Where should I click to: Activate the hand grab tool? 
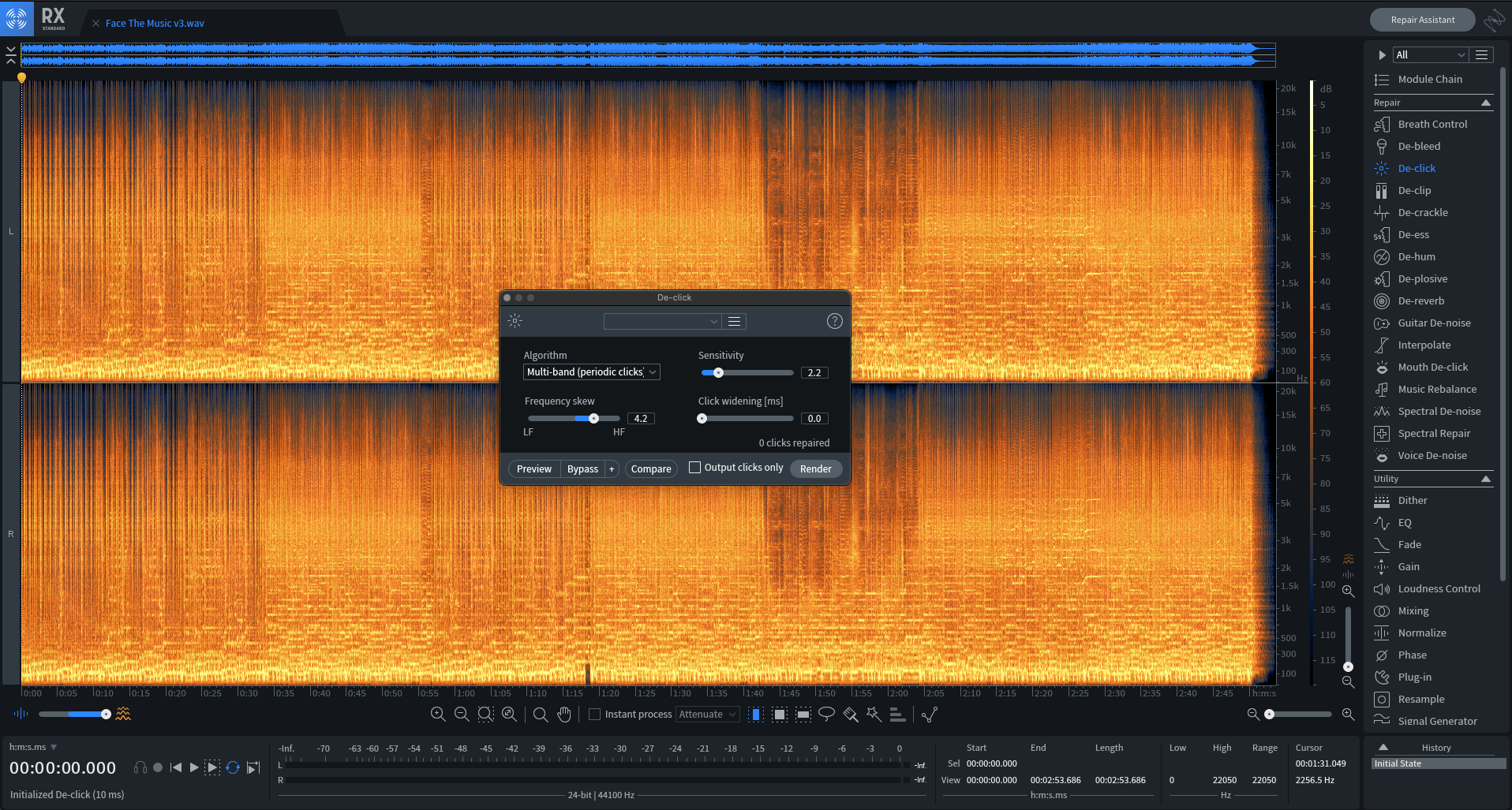coord(563,714)
